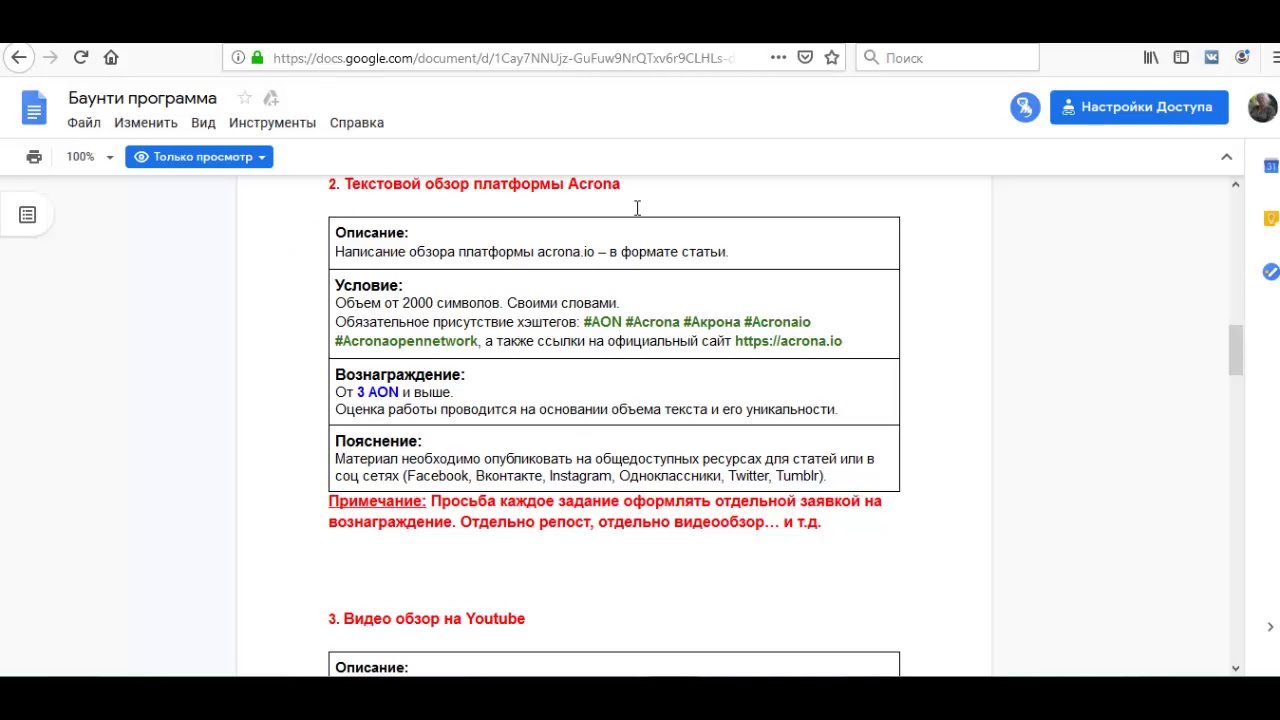Viewport: 1280px width, 720px height.
Task: Toggle Firefox sidebar view icon
Action: [1181, 58]
